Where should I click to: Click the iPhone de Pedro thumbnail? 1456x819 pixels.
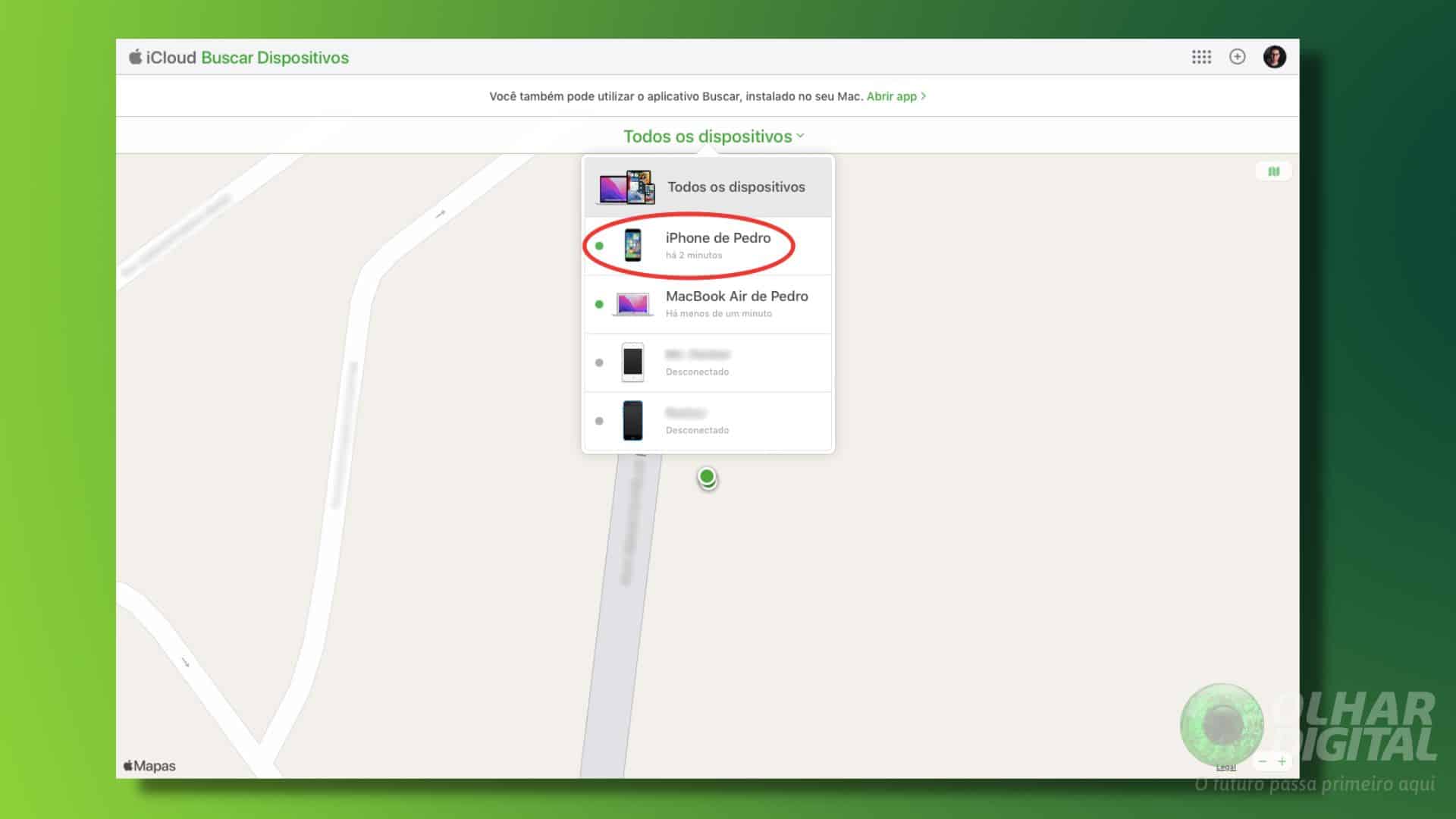pyautogui.click(x=632, y=246)
